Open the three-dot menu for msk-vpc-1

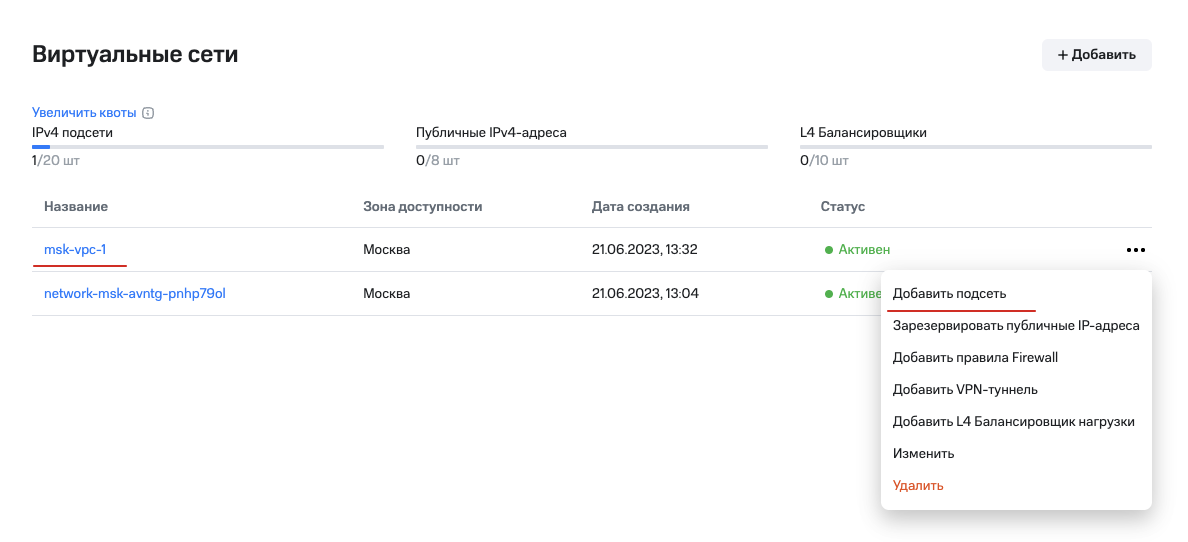[x=1135, y=250]
